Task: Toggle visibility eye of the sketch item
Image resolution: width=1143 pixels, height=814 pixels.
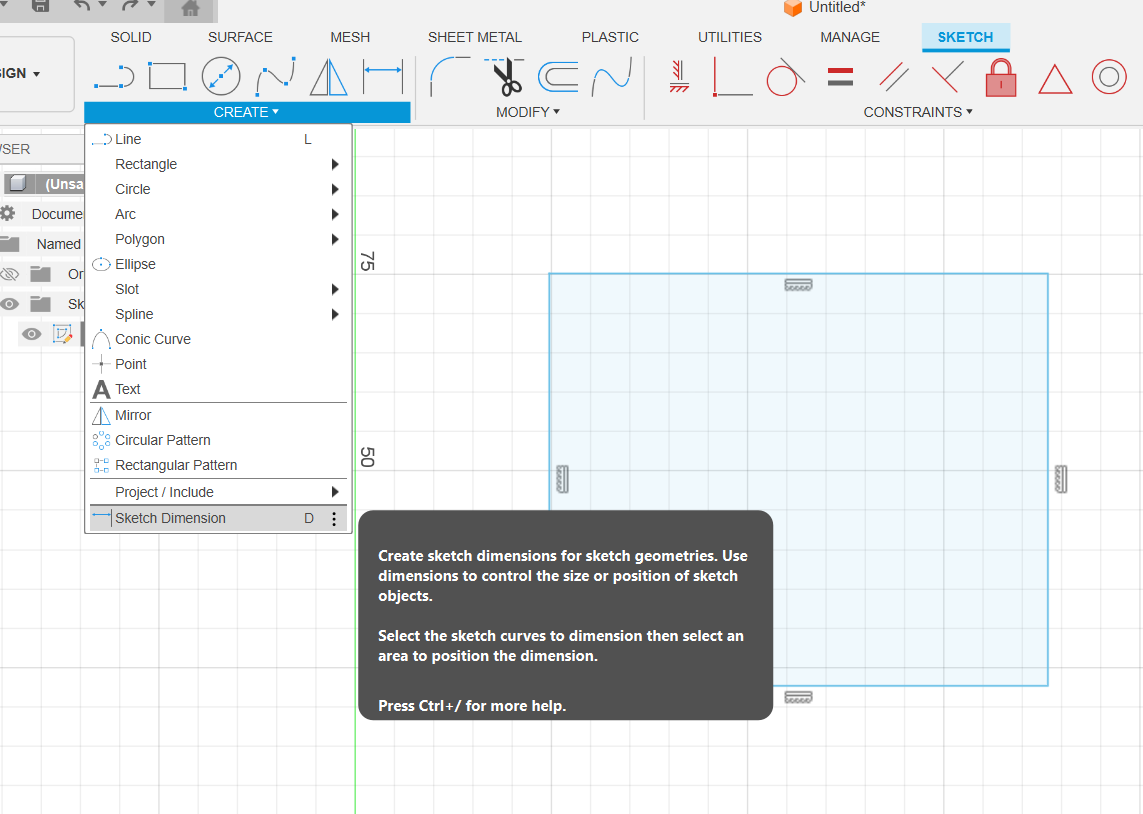Action: click(x=31, y=334)
